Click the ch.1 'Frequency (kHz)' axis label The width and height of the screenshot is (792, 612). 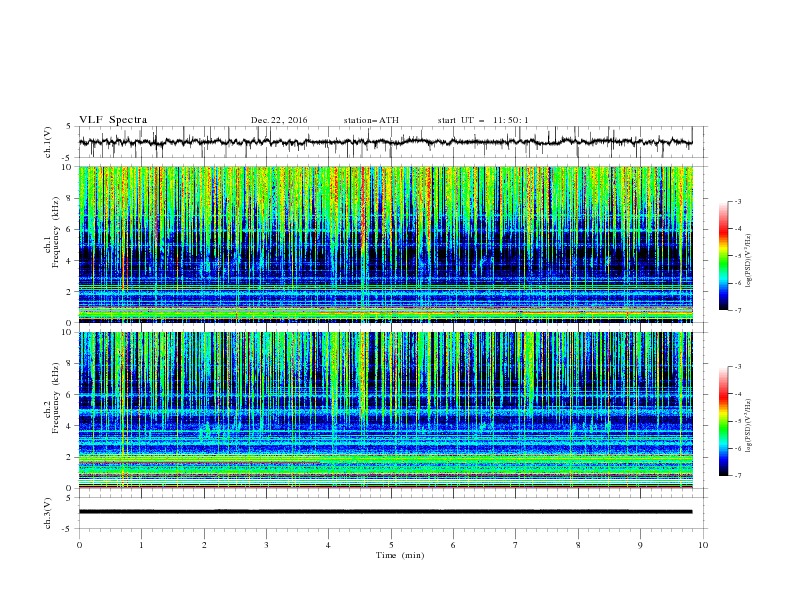click(56, 232)
